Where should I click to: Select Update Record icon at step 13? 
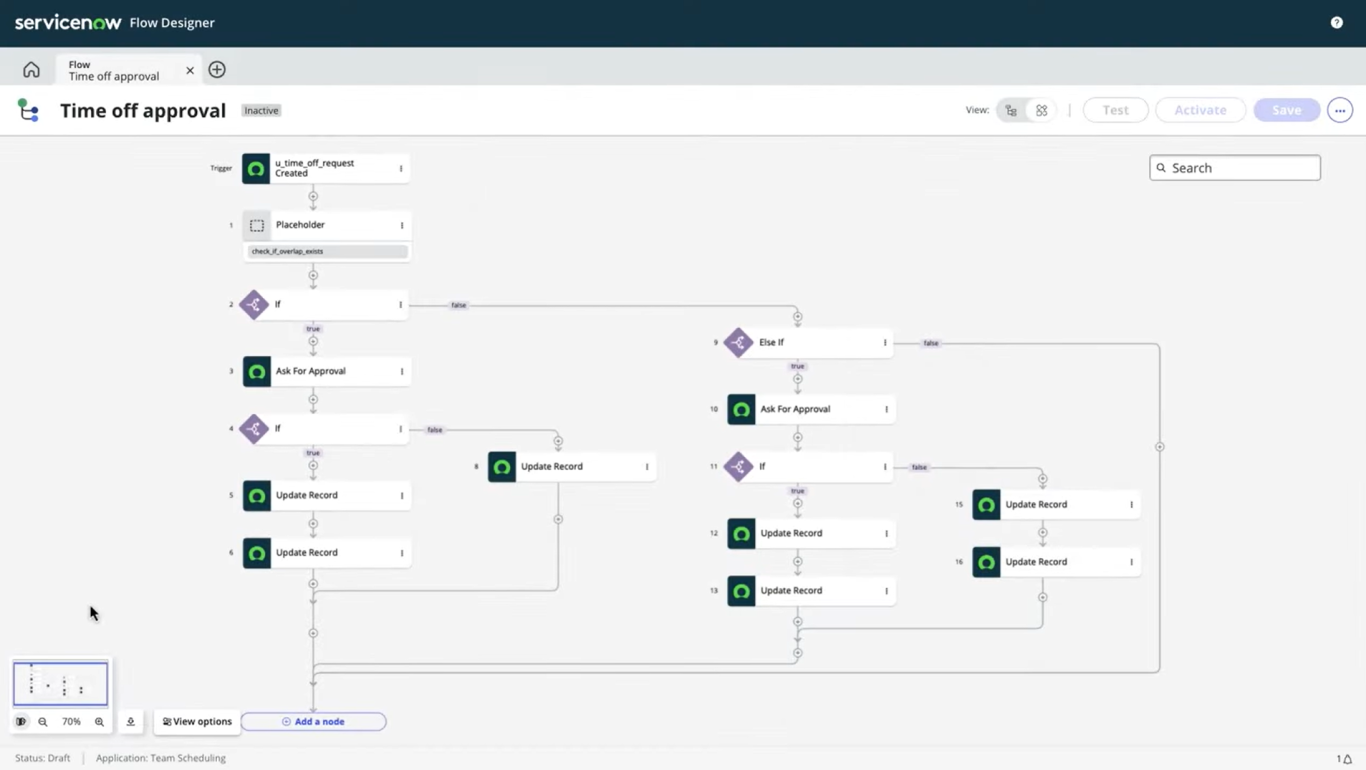point(741,591)
